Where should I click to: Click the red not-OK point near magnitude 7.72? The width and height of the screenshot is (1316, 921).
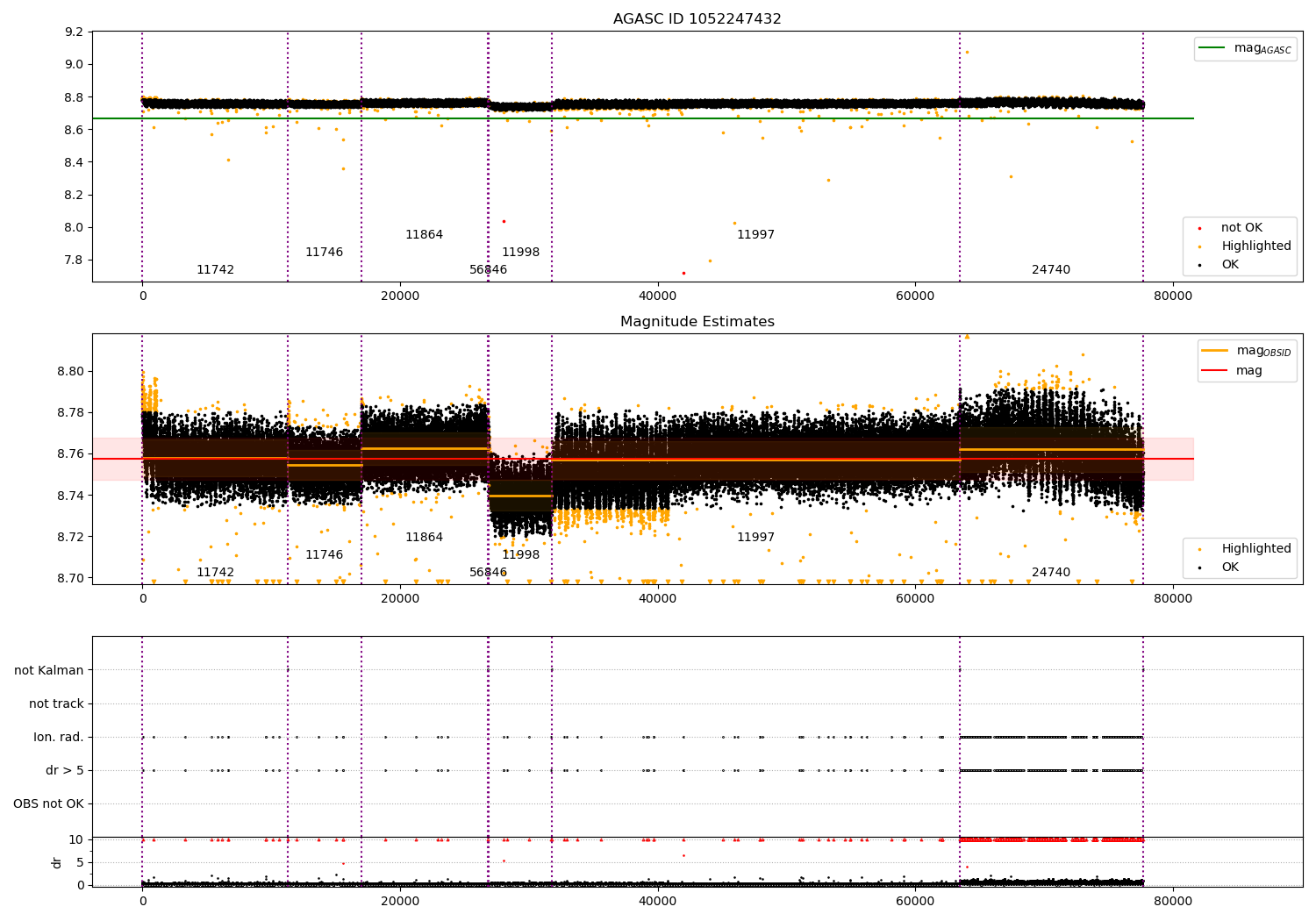click(683, 273)
